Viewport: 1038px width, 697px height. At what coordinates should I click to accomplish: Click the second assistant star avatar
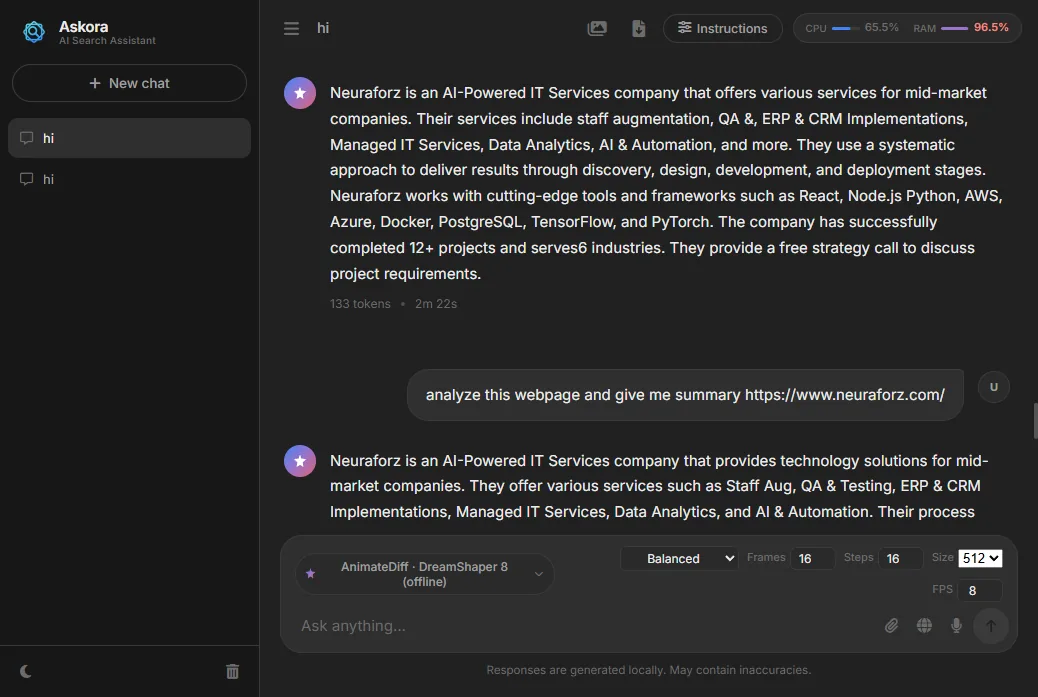[x=300, y=461]
